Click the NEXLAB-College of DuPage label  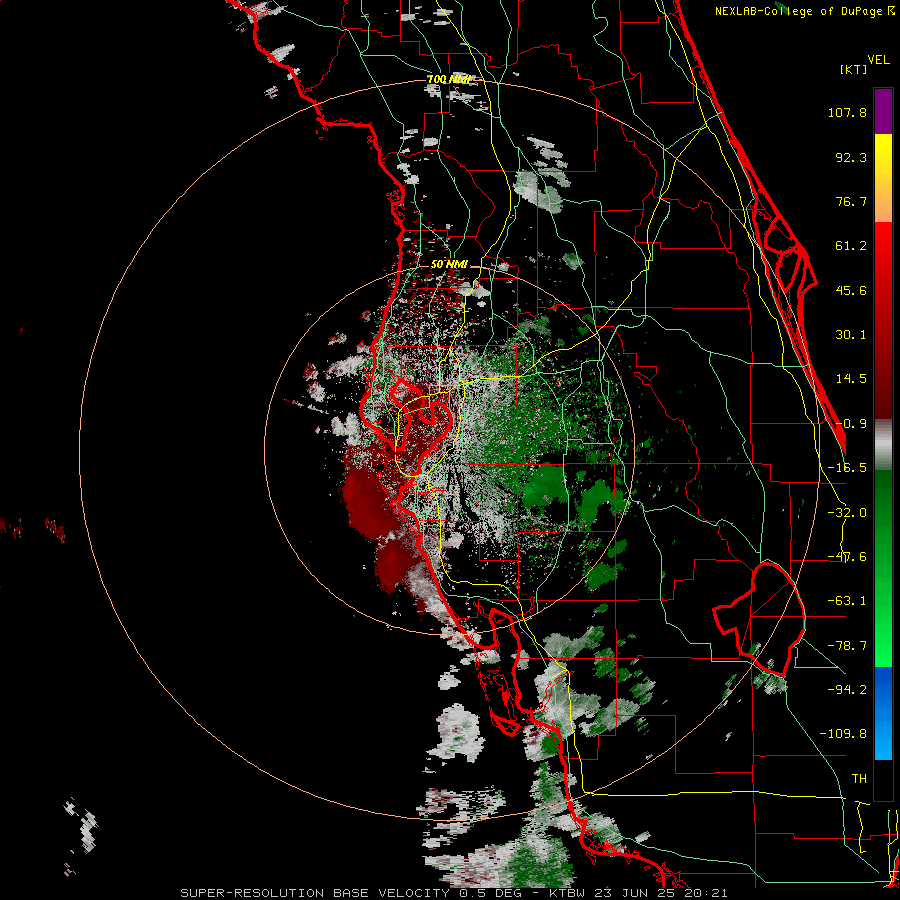tap(798, 11)
